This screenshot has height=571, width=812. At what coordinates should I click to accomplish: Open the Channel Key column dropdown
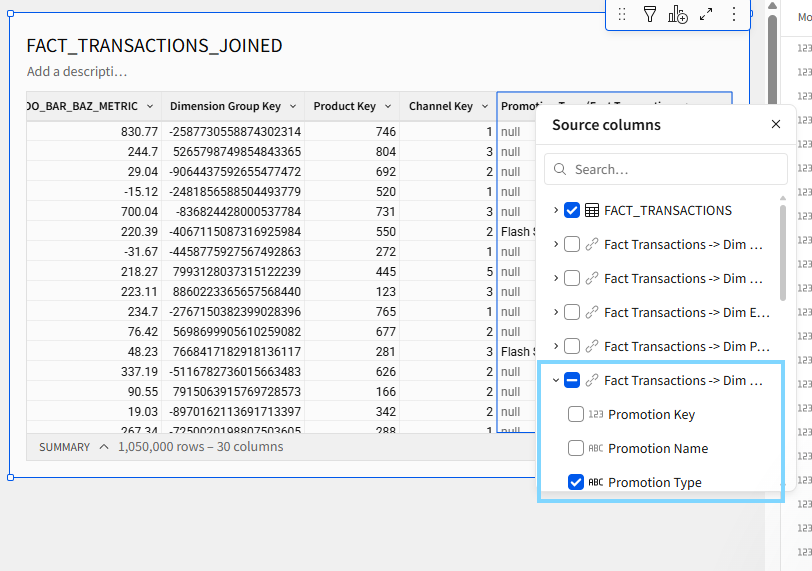coord(485,106)
